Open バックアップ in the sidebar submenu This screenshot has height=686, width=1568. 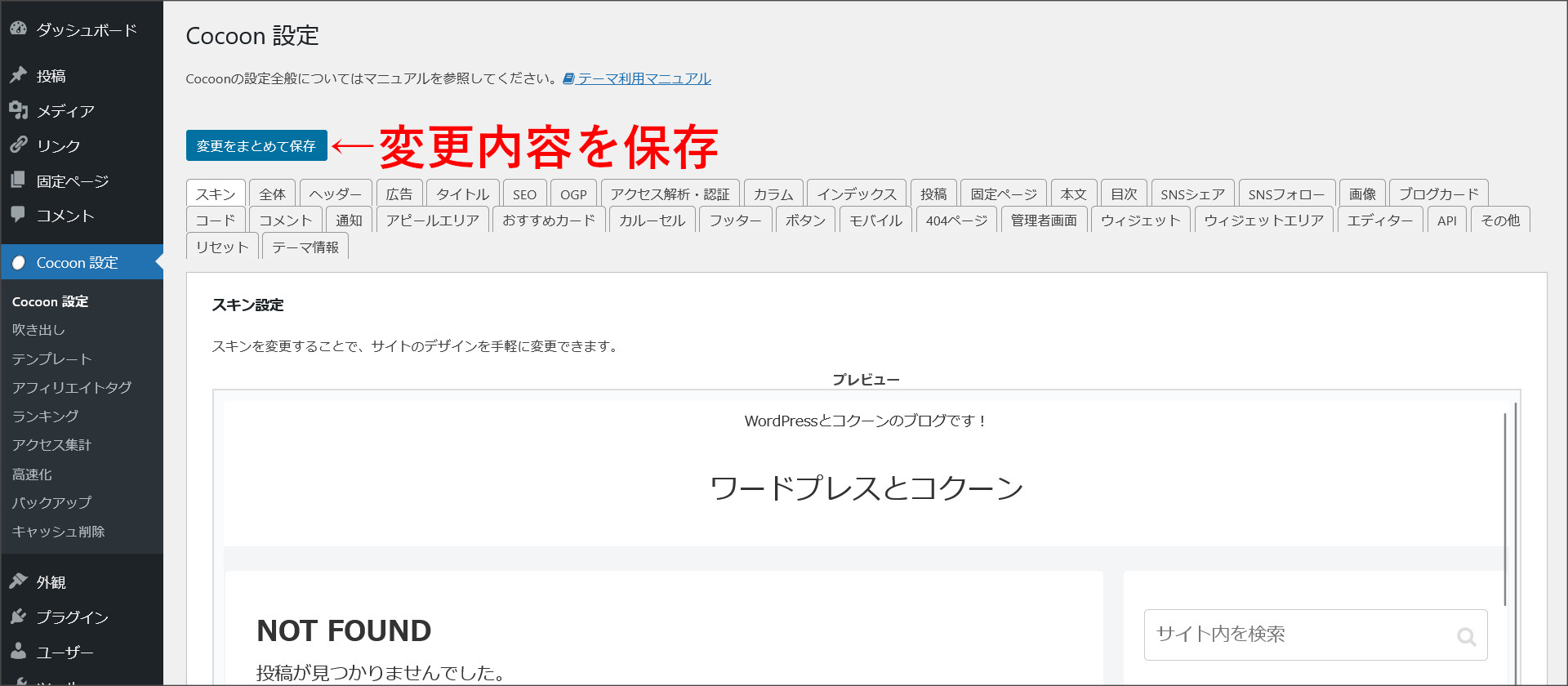(51, 502)
